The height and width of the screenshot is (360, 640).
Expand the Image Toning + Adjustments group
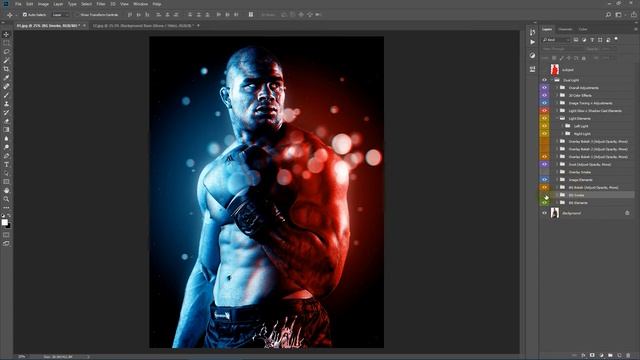click(x=557, y=103)
